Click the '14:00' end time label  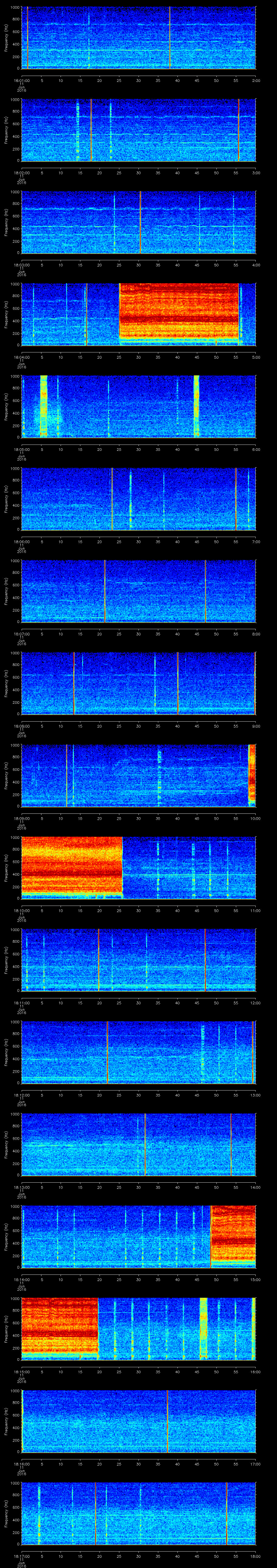tap(255, 1186)
